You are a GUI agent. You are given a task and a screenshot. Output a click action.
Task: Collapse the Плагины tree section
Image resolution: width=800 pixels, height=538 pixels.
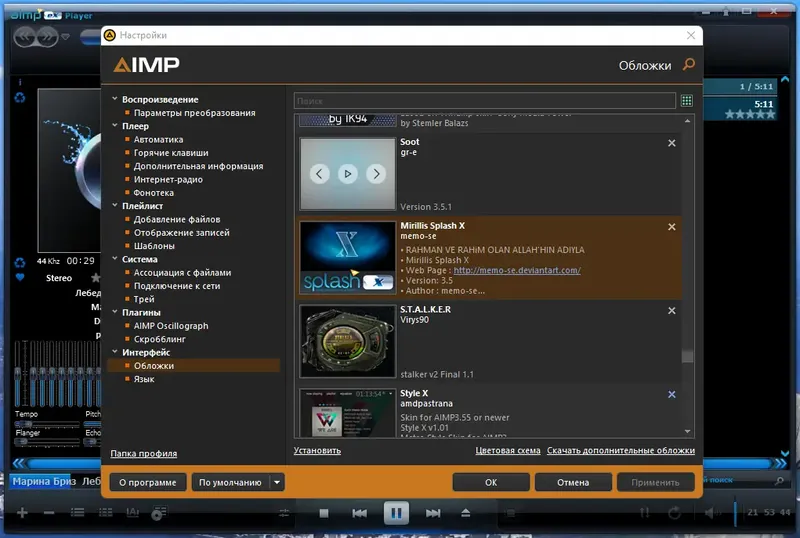coord(115,311)
